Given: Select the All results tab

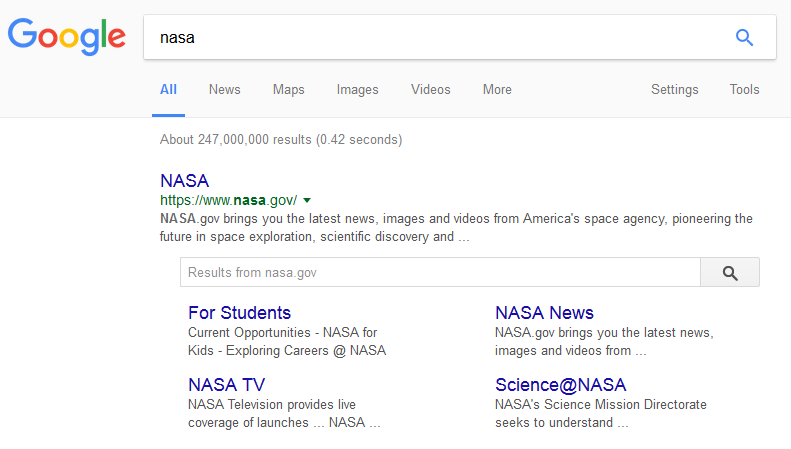Looking at the screenshot, I should pyautogui.click(x=168, y=90).
